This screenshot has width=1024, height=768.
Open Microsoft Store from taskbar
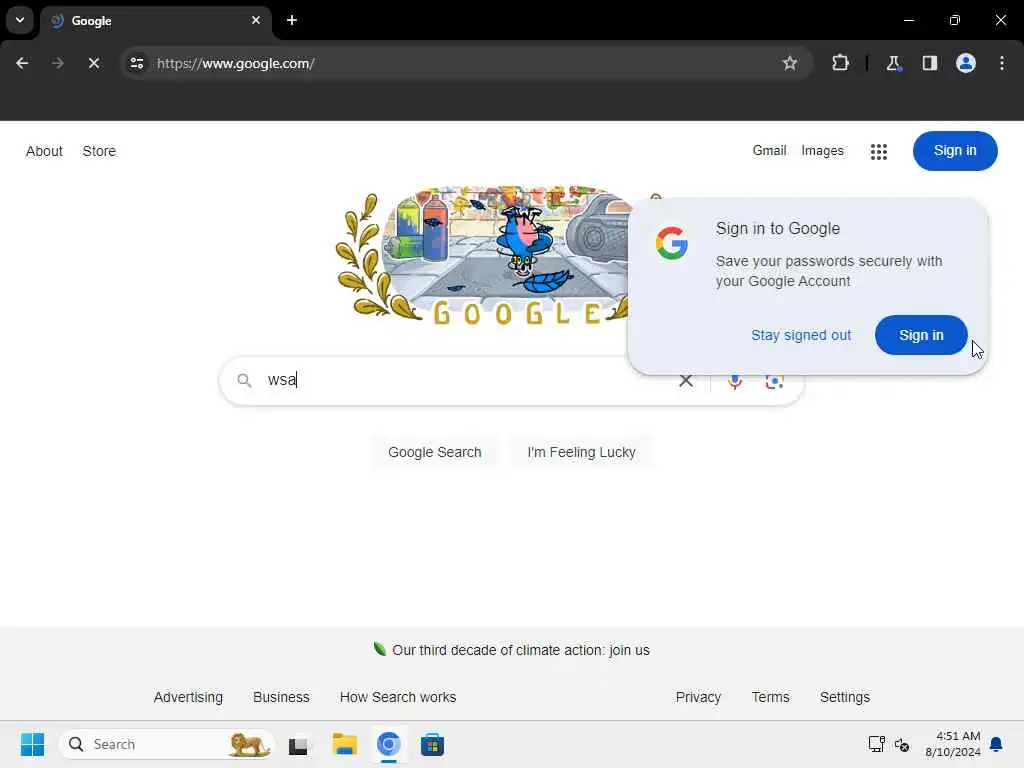tap(432, 744)
